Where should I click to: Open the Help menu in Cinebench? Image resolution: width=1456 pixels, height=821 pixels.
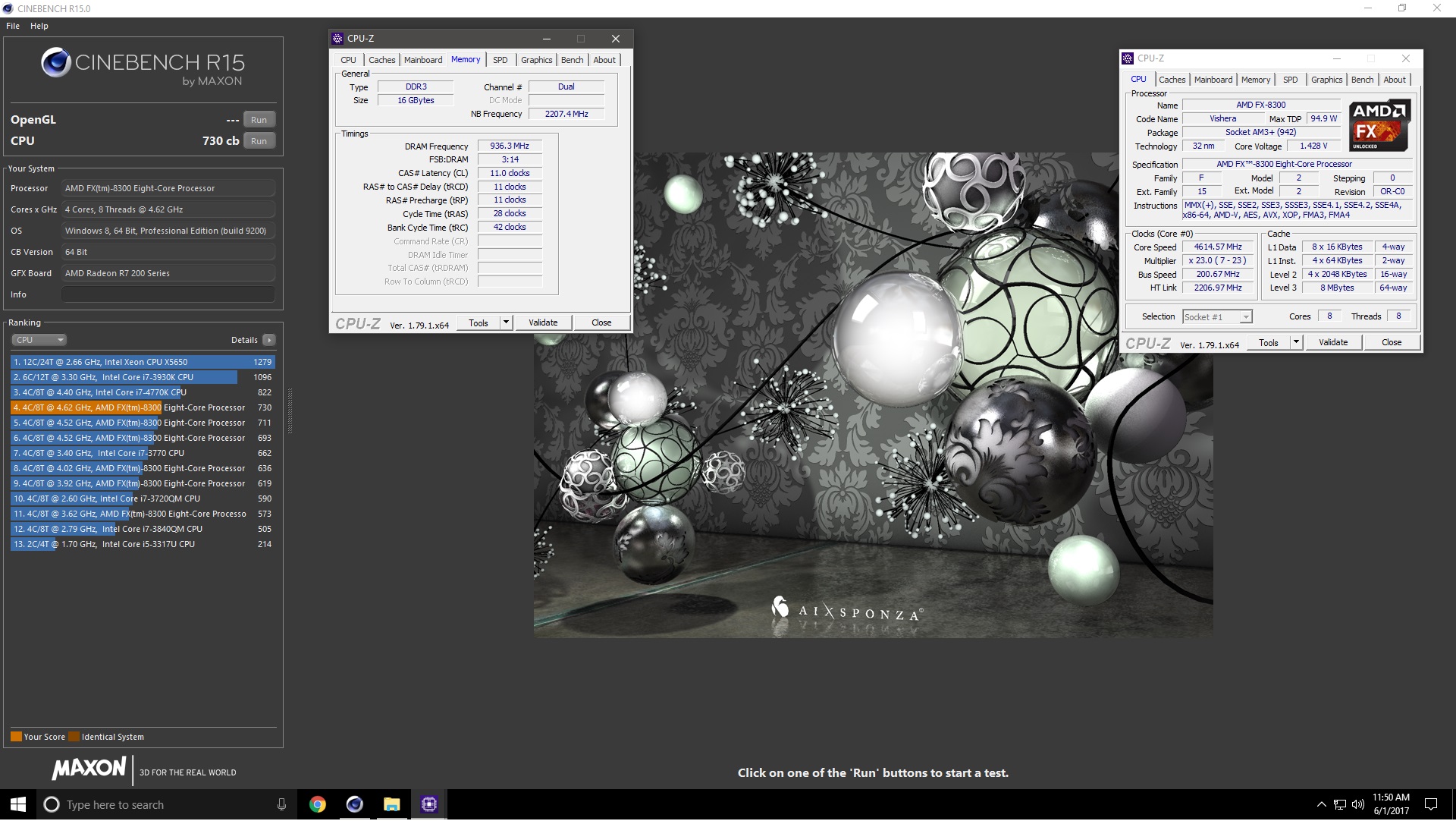39,26
